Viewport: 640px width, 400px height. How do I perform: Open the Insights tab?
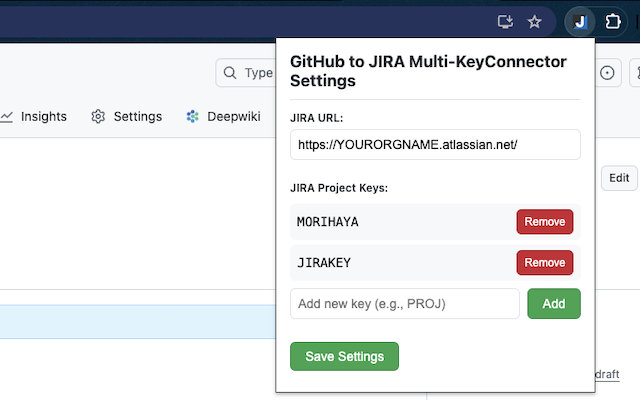(33, 117)
